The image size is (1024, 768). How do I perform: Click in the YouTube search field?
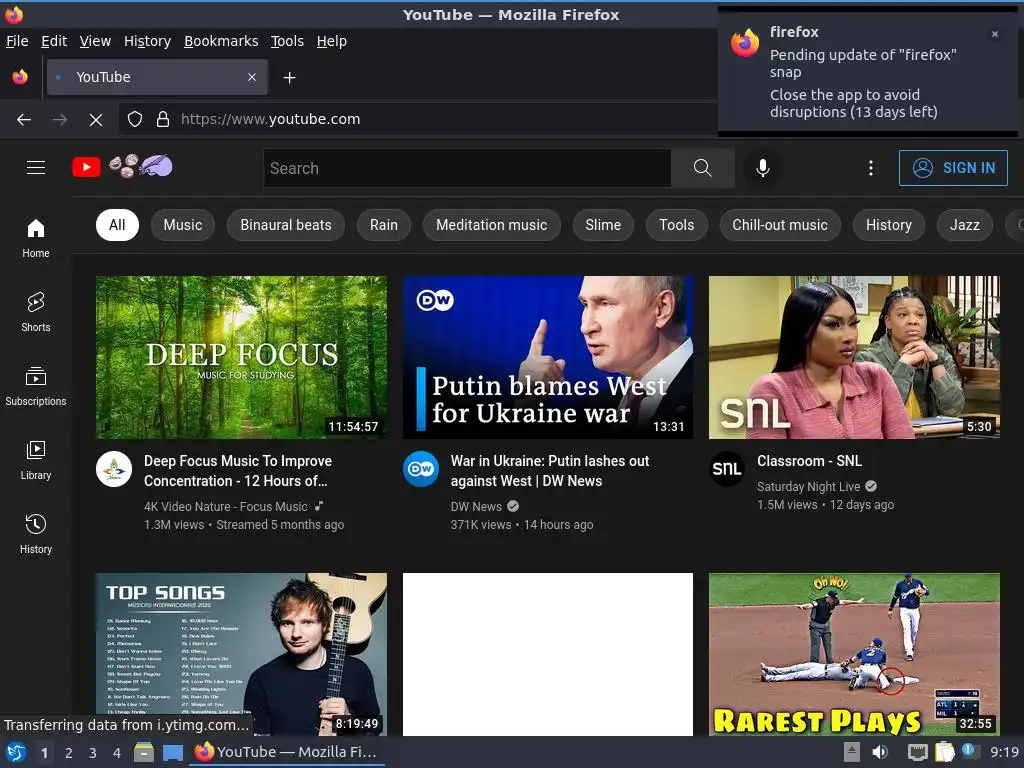tap(467, 168)
